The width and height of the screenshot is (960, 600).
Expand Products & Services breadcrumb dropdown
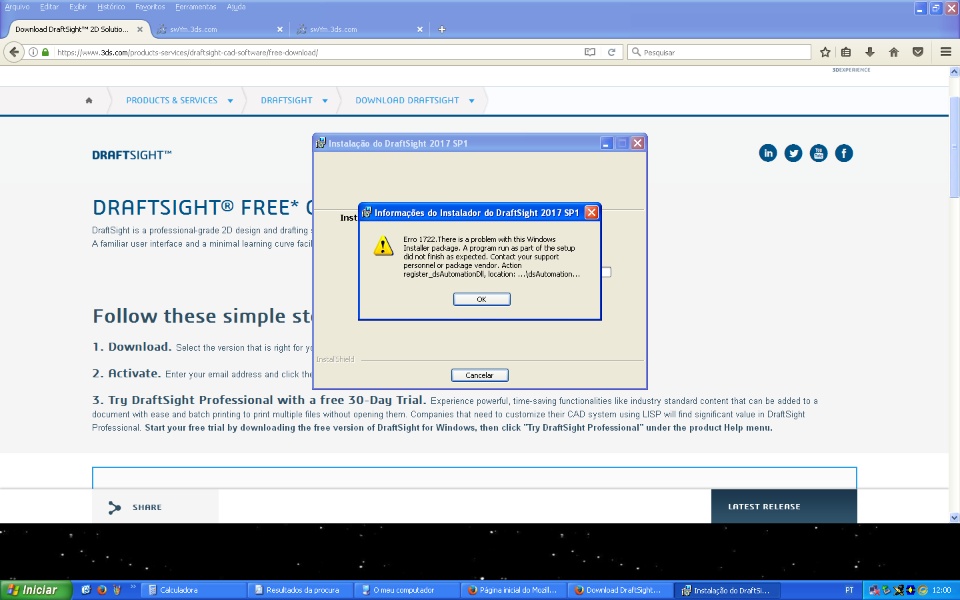click(x=230, y=100)
